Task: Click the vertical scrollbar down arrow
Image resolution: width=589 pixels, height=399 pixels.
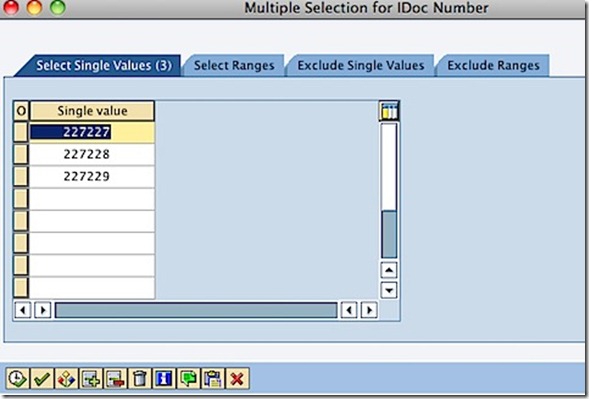Action: [x=389, y=290]
